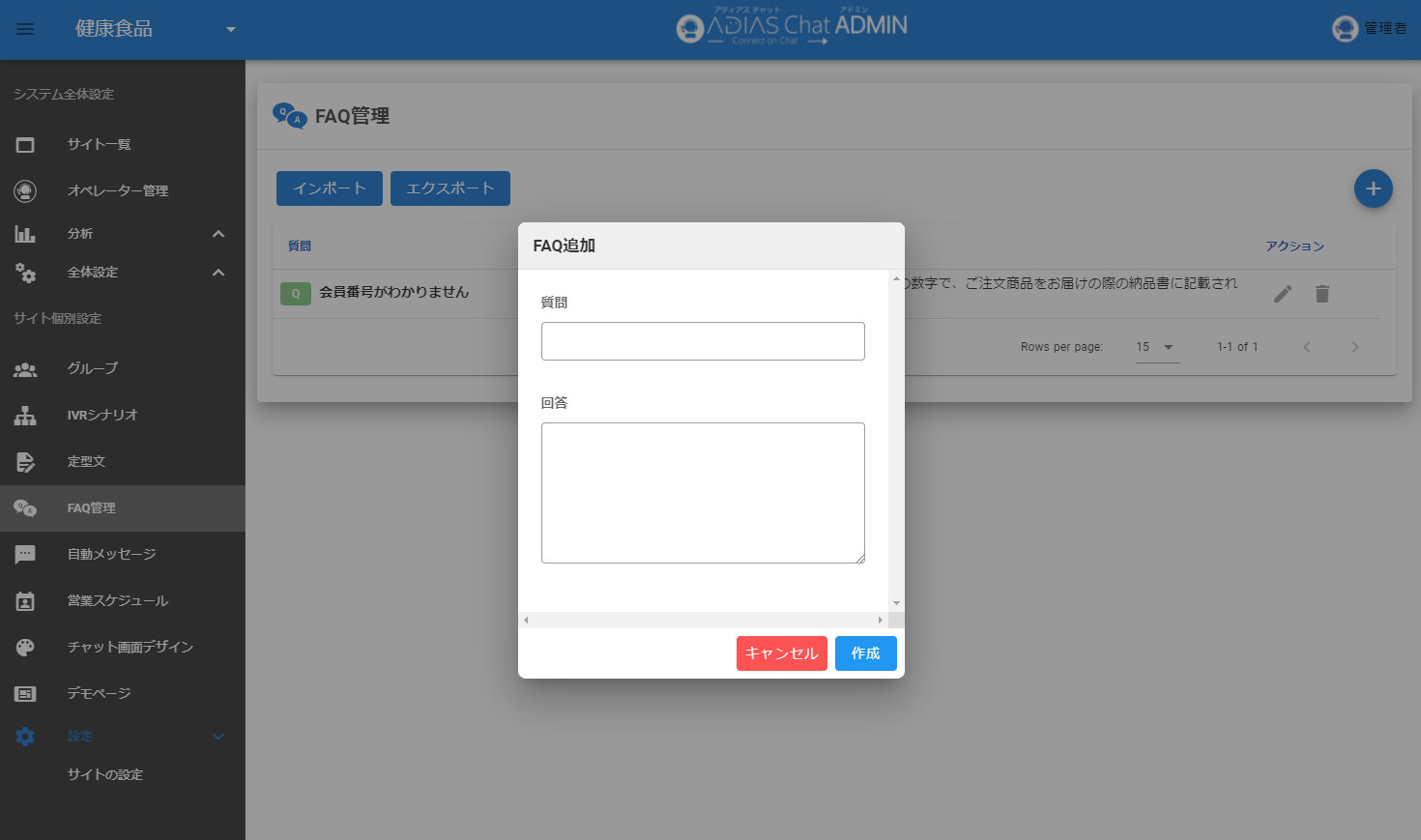Collapse the 分析 sidebar section
1421x840 pixels.
tap(218, 234)
